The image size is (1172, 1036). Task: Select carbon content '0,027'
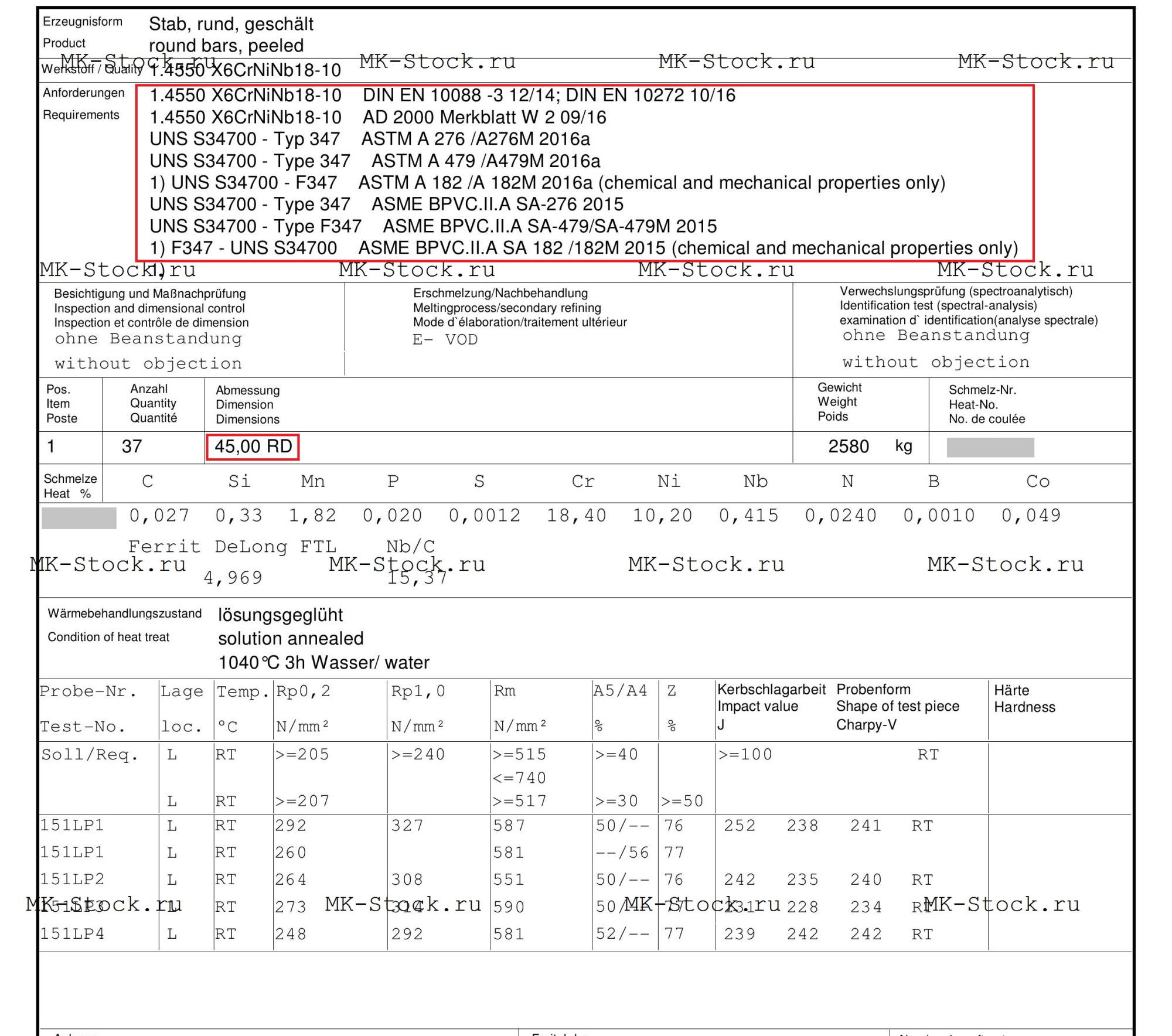click(x=159, y=516)
